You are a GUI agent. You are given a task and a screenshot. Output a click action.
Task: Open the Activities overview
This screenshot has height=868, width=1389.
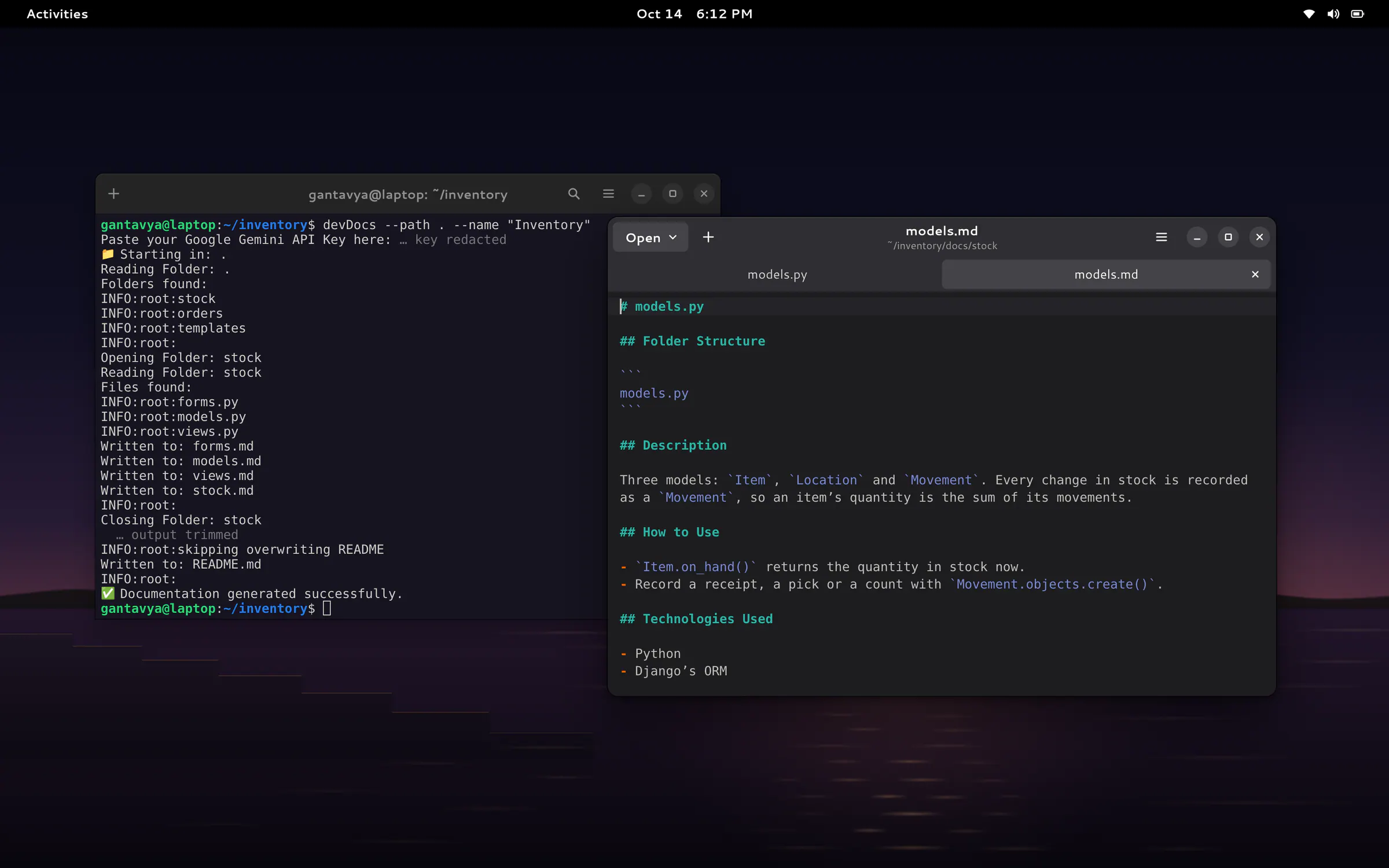57,14
